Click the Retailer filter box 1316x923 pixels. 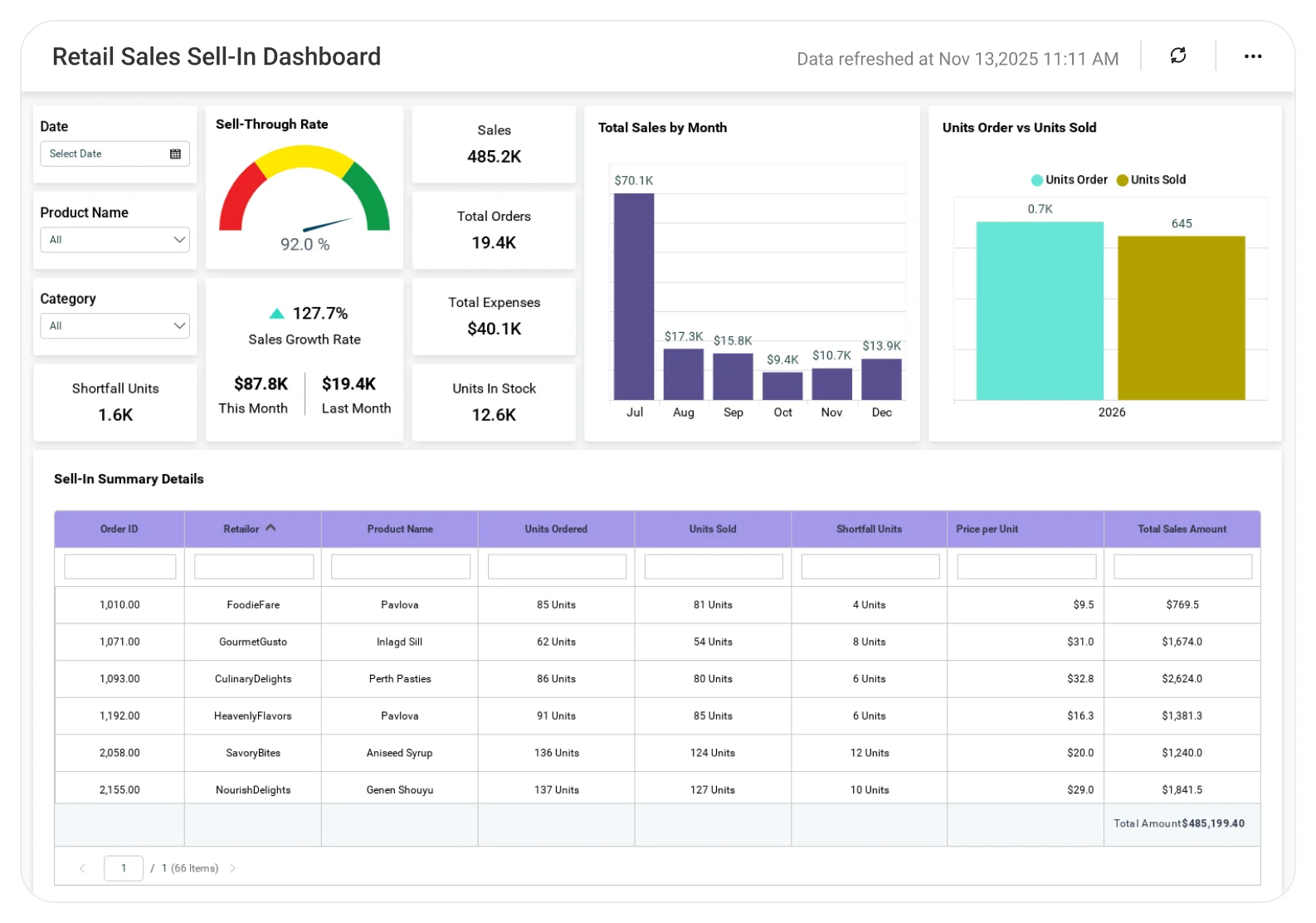(x=254, y=567)
